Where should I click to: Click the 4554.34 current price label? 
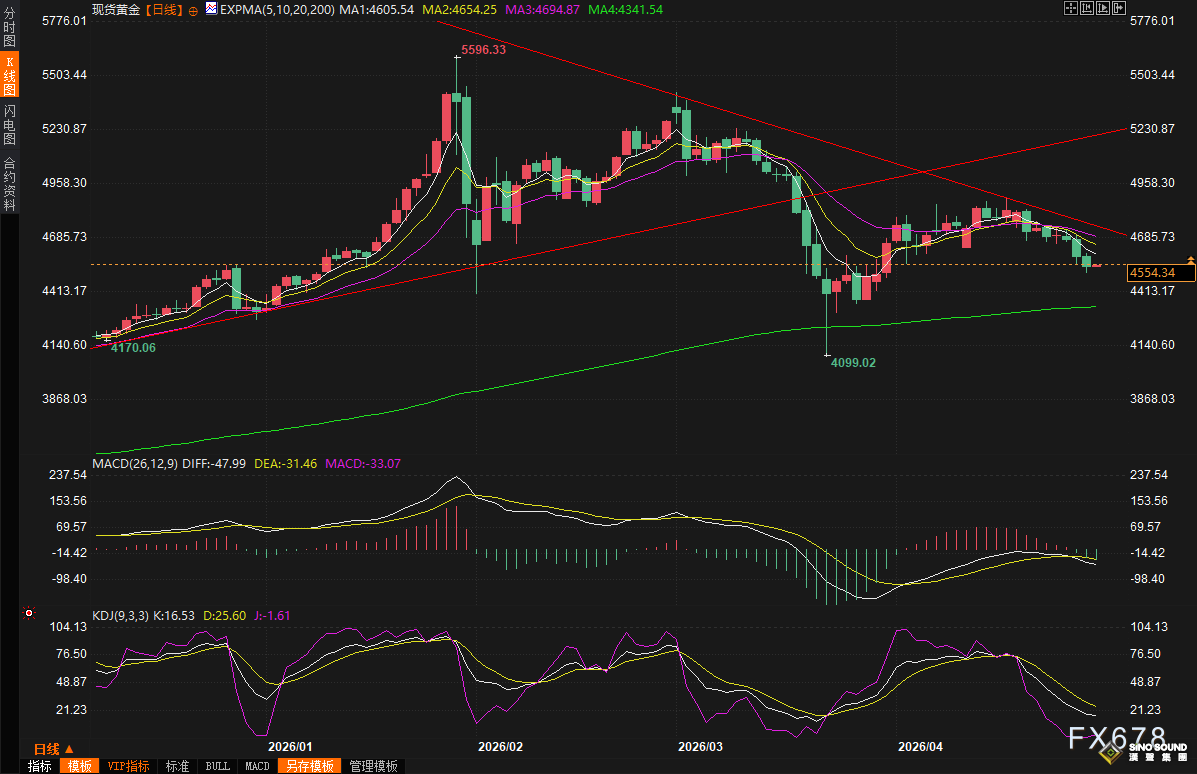(x=1152, y=272)
